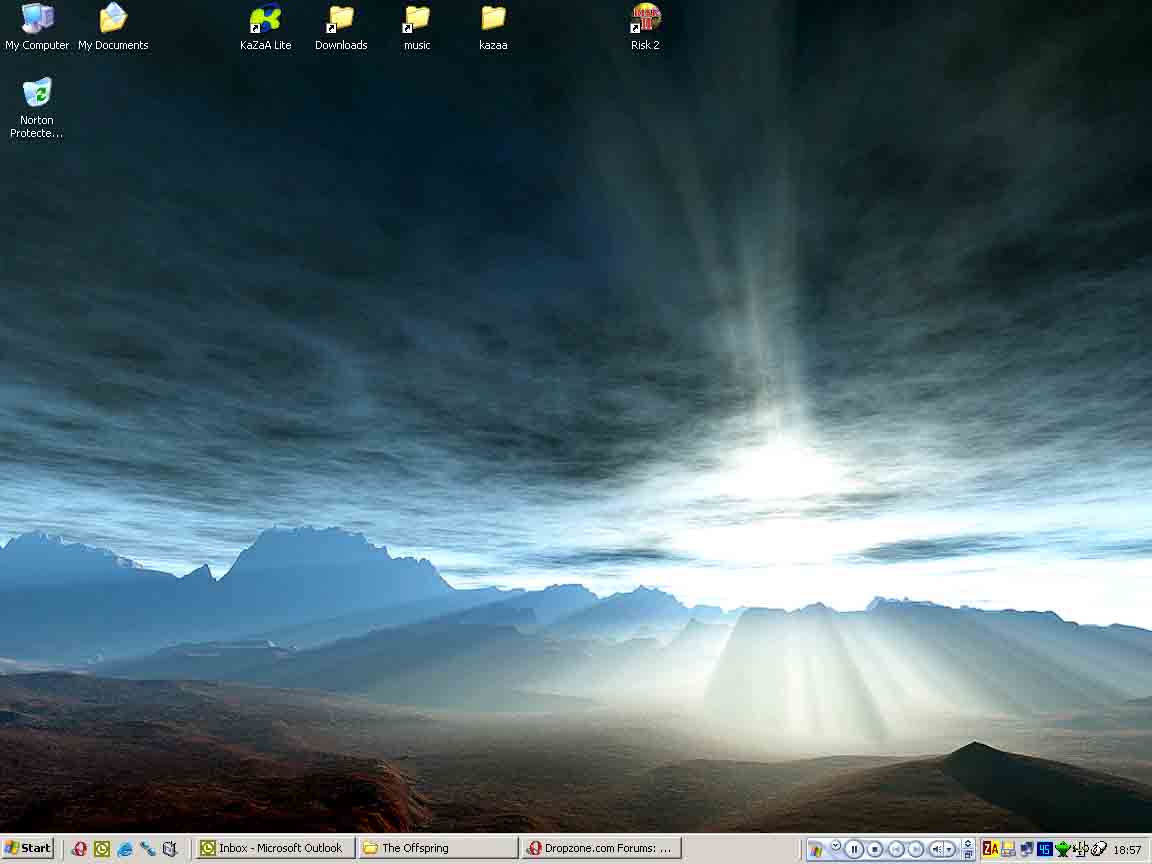Click the system clock showing 18:57
This screenshot has height=864, width=1152.
(x=1127, y=849)
